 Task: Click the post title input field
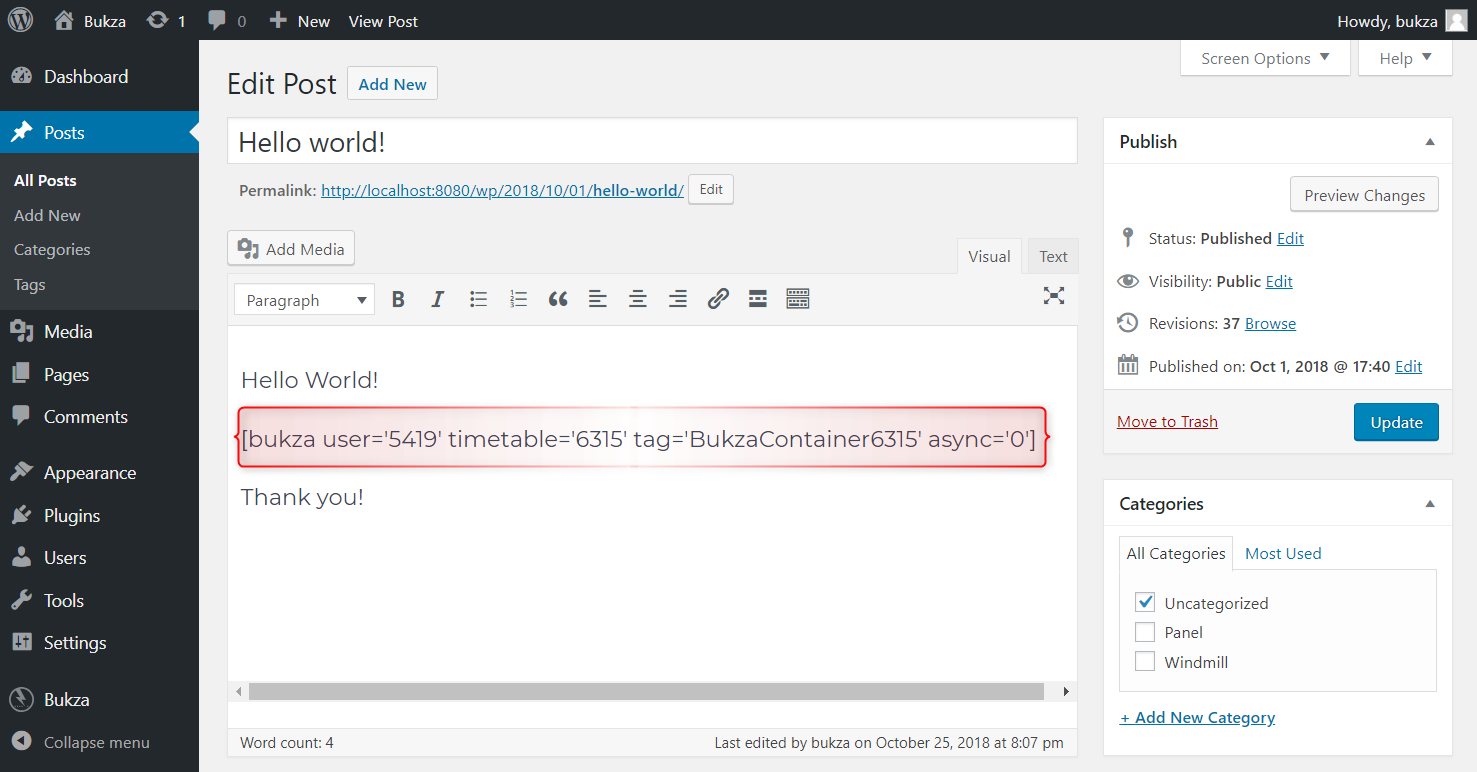(x=652, y=142)
